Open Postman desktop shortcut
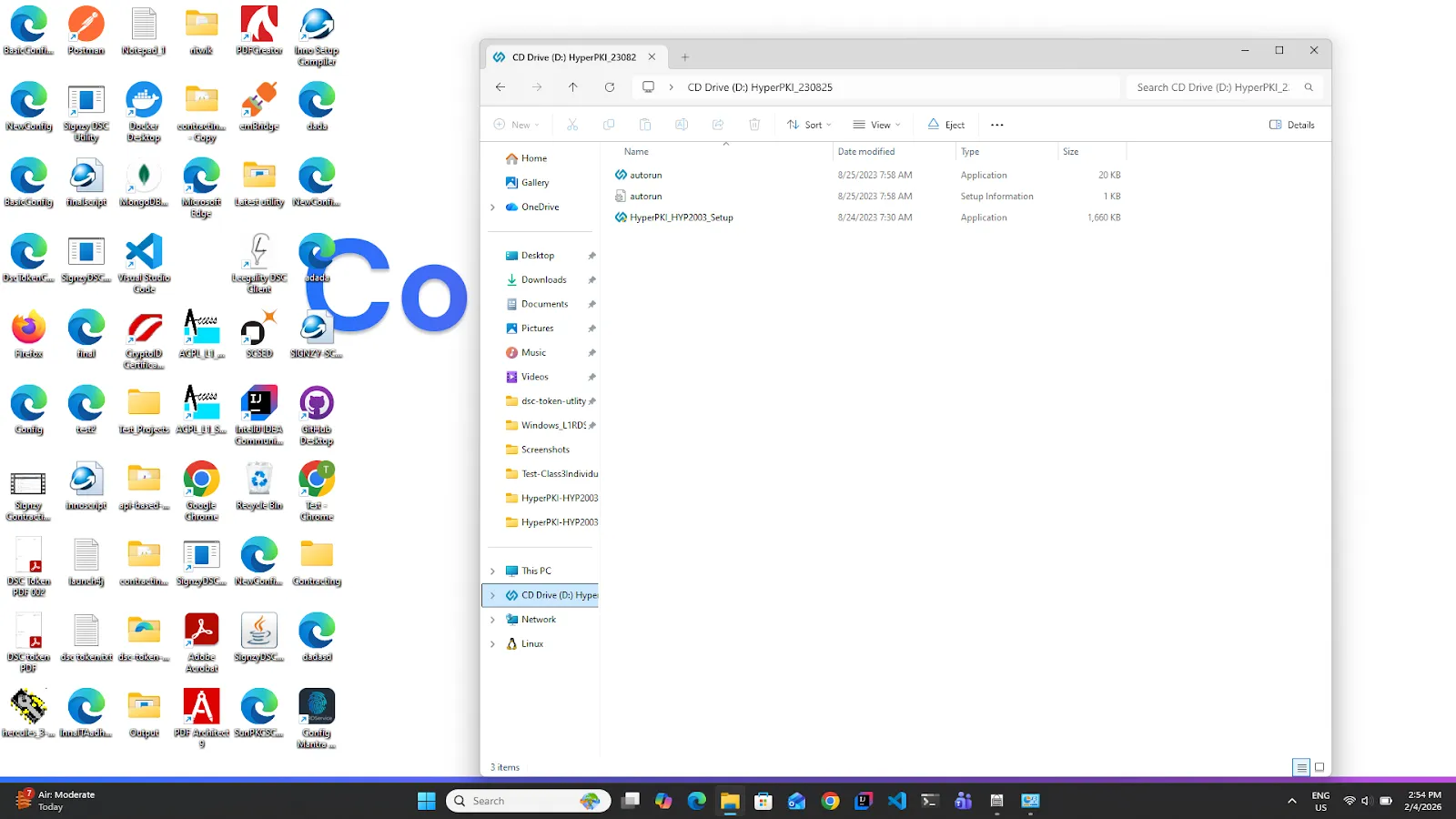 [86, 31]
